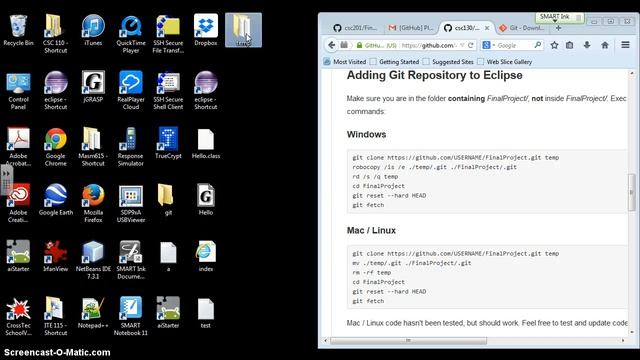Open the Adobe Creative Cloud icon
640x360 pixels.
point(18,203)
